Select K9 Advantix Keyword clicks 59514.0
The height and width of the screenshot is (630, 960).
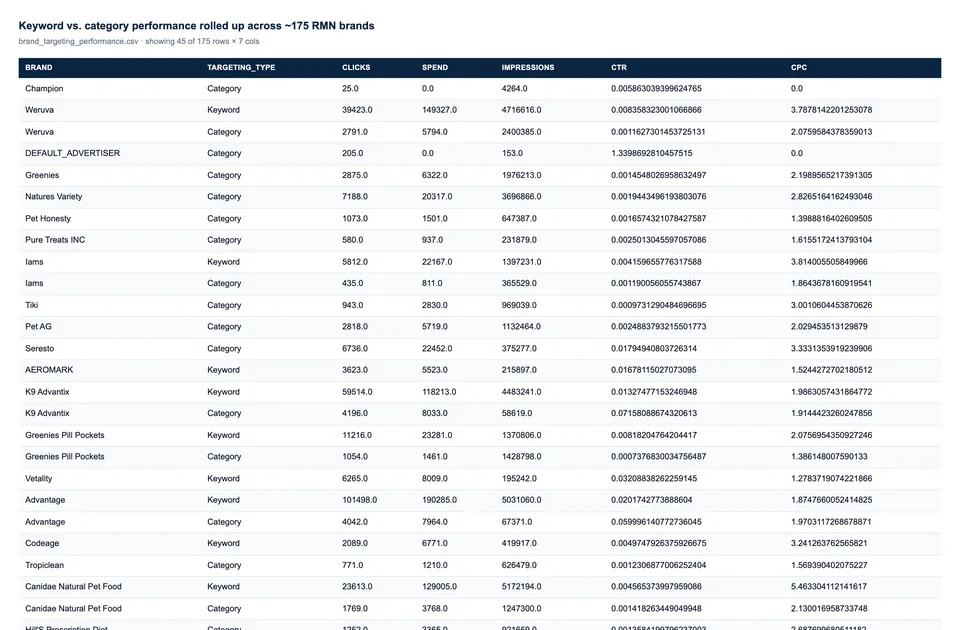pyautogui.click(x=357, y=392)
